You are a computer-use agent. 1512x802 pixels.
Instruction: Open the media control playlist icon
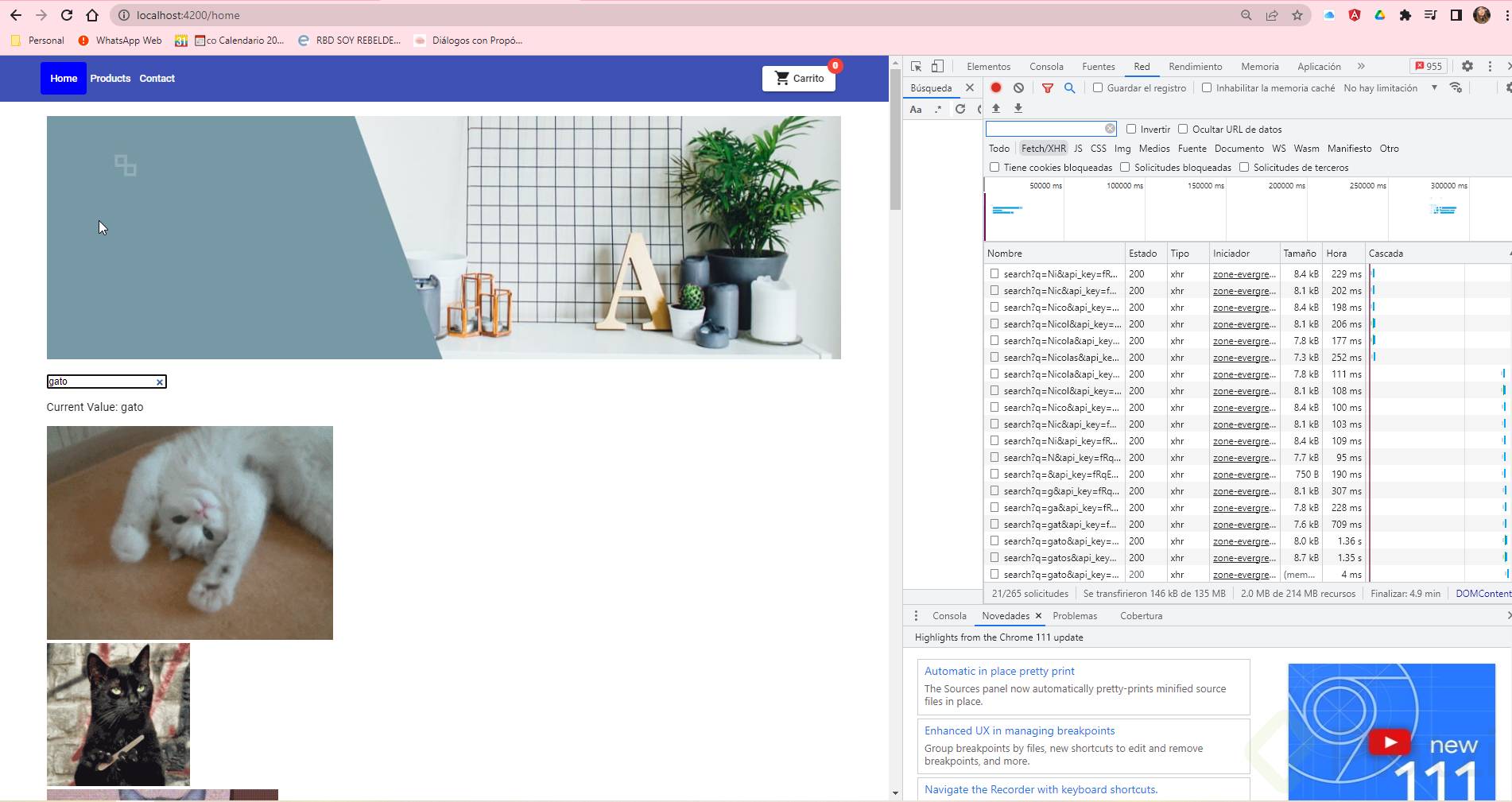pos(1431,15)
